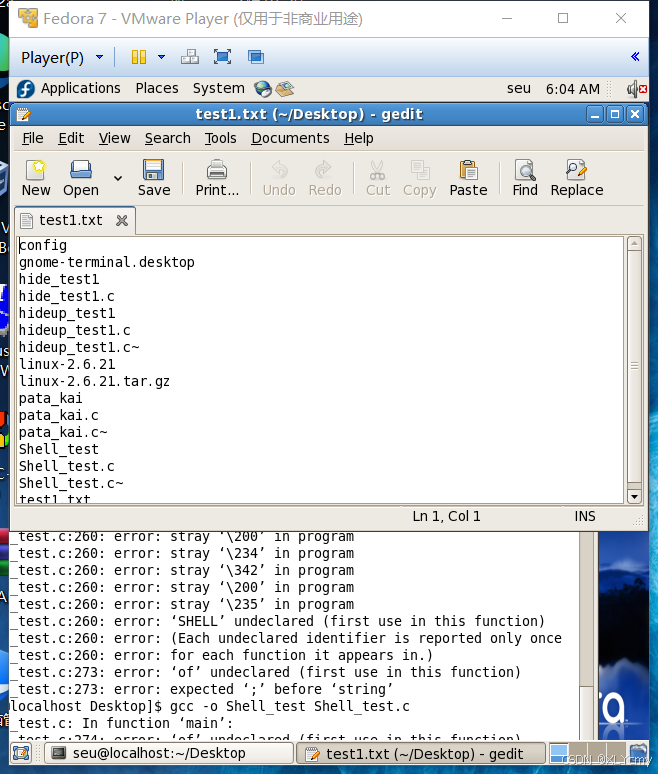Viewport: 658px width, 774px height.
Task: Click the VMware full screen icon
Action: pos(222,57)
